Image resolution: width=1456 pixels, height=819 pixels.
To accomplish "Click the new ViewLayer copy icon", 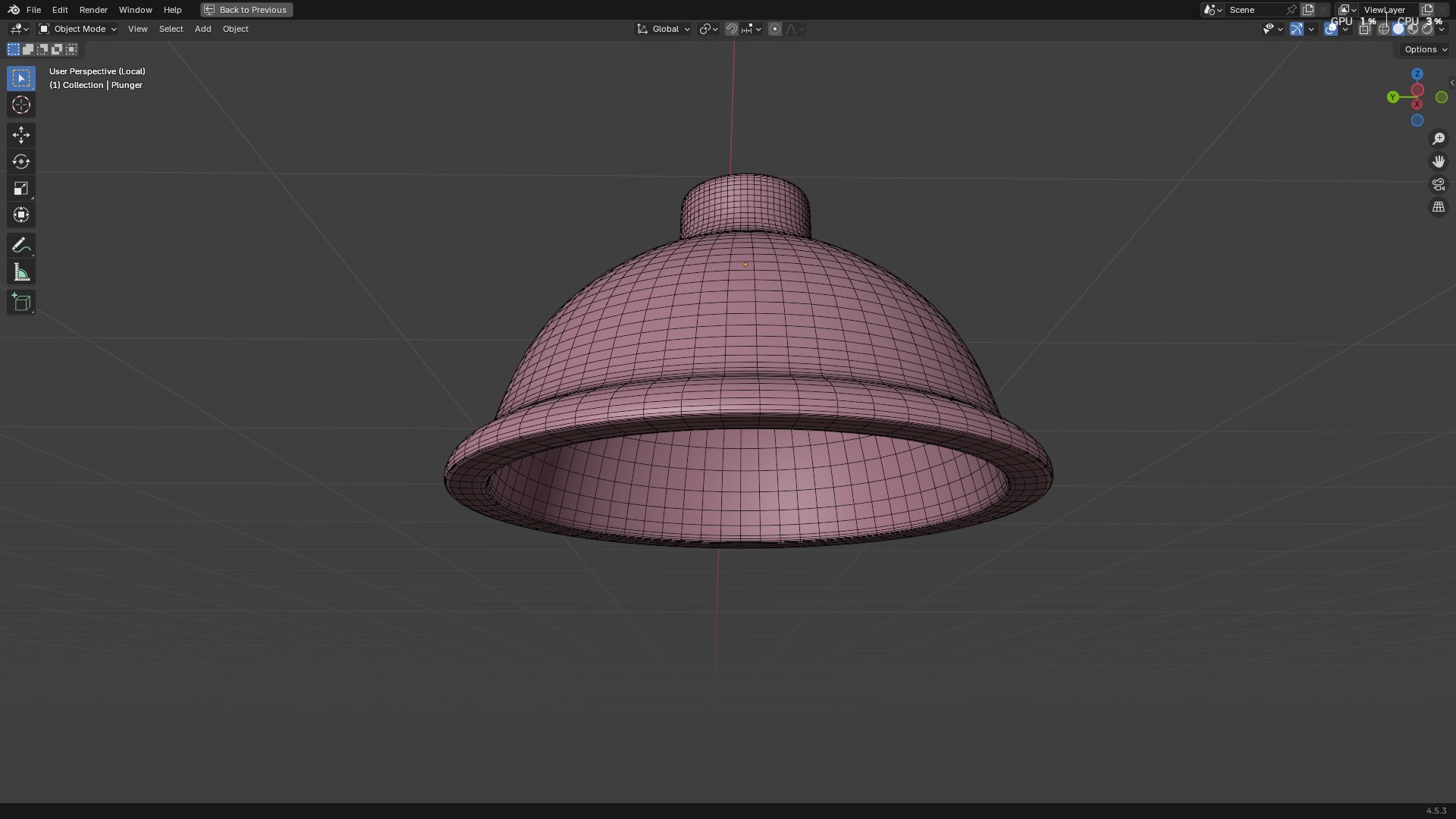I will (x=1426, y=10).
